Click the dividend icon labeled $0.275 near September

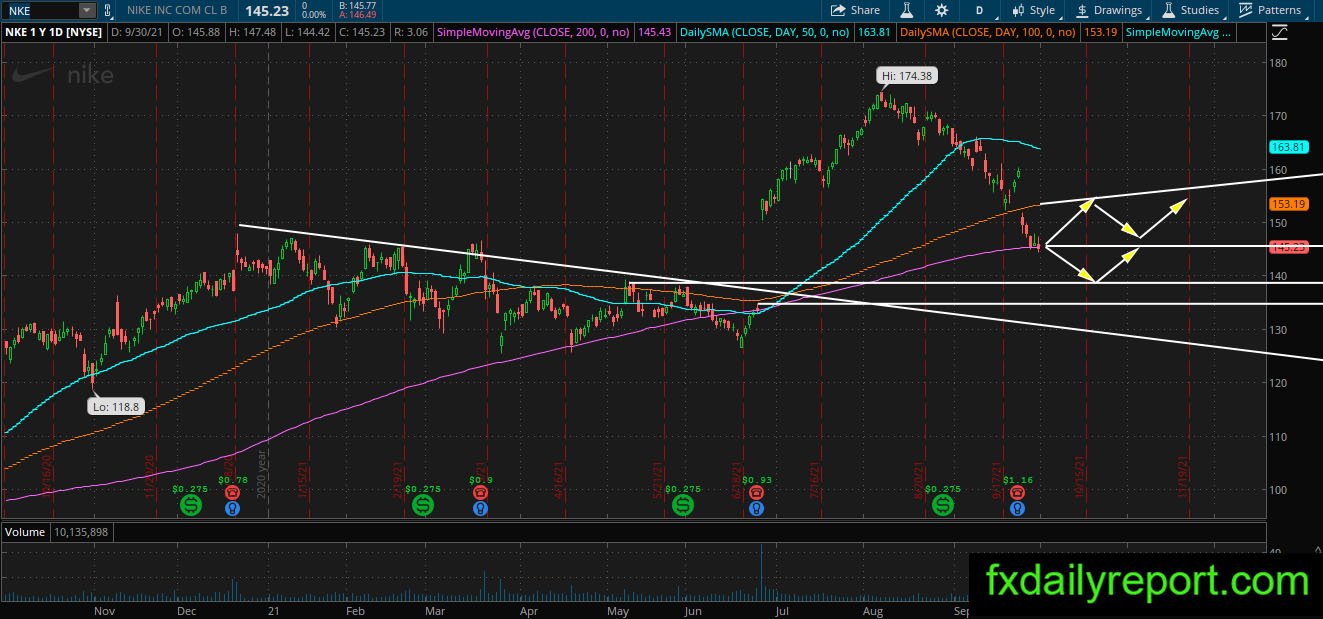click(x=943, y=506)
